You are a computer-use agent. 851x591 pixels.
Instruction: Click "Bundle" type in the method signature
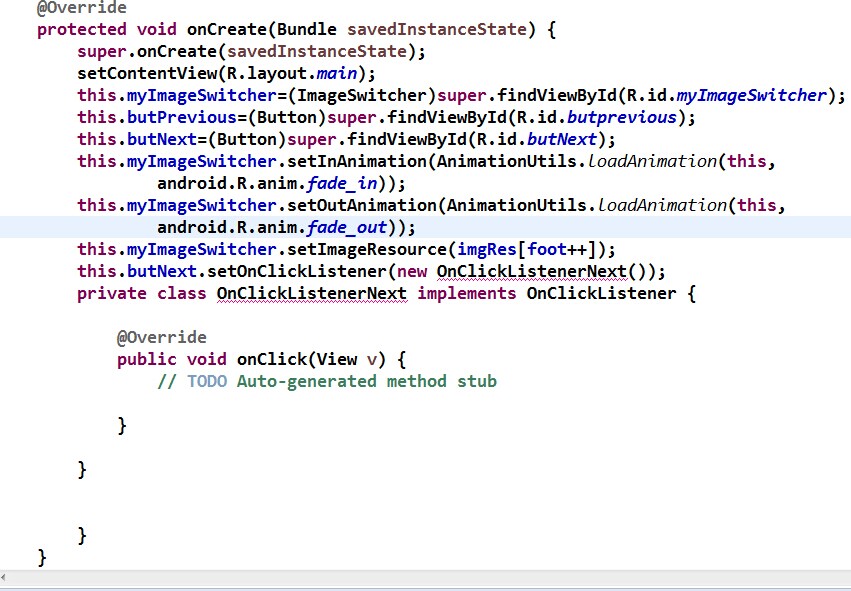[x=307, y=29]
